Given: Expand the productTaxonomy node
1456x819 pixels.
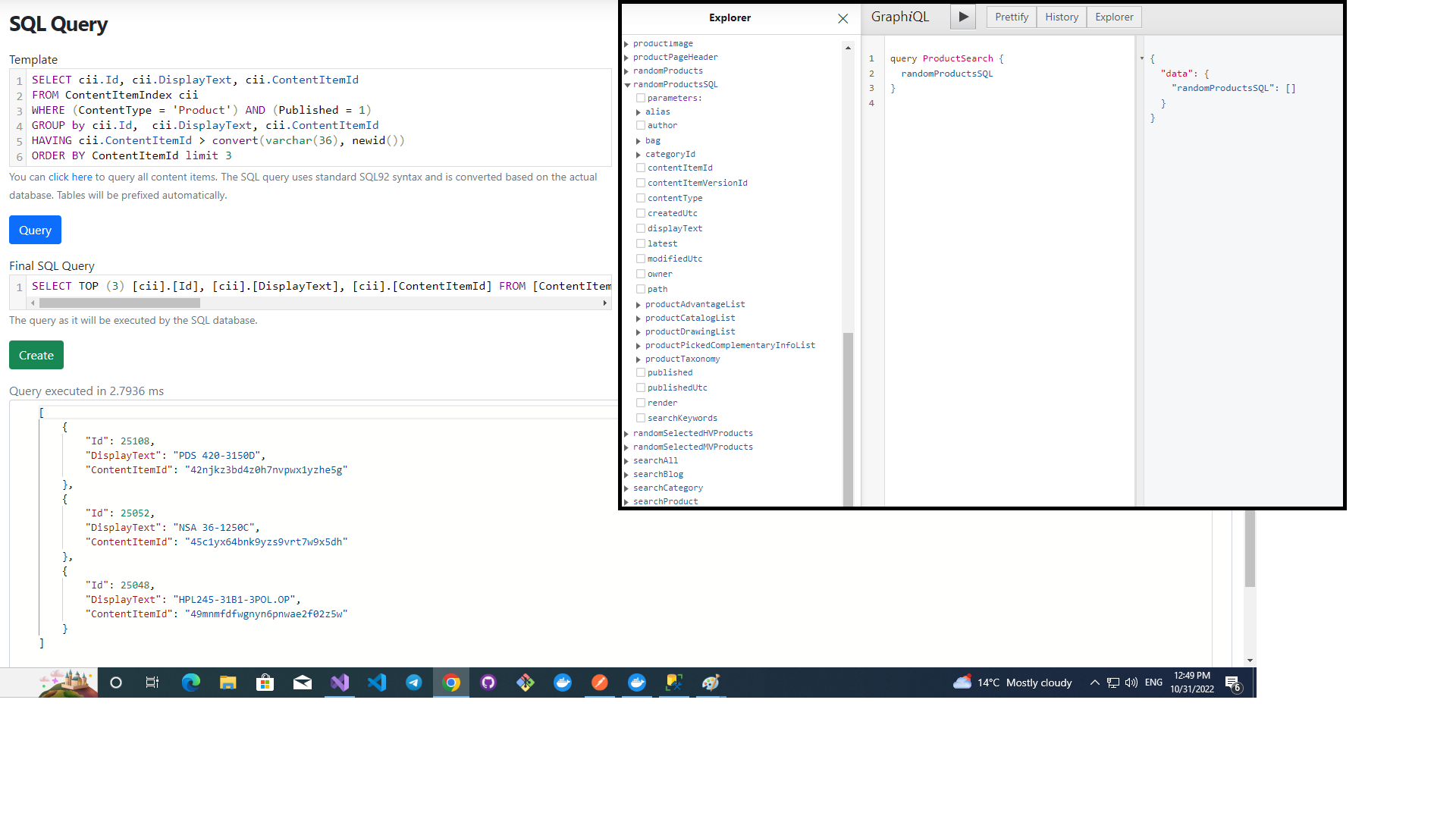Looking at the screenshot, I should point(639,359).
